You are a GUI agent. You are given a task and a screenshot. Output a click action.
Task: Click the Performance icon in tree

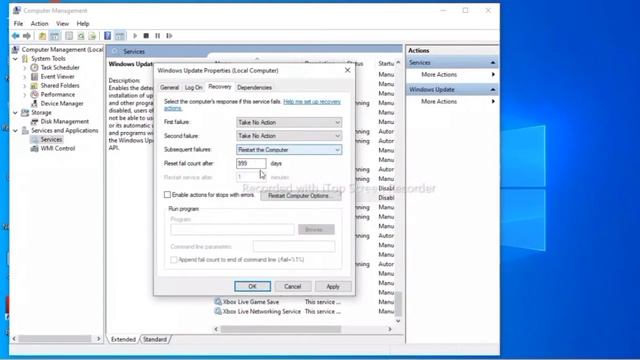point(34,94)
